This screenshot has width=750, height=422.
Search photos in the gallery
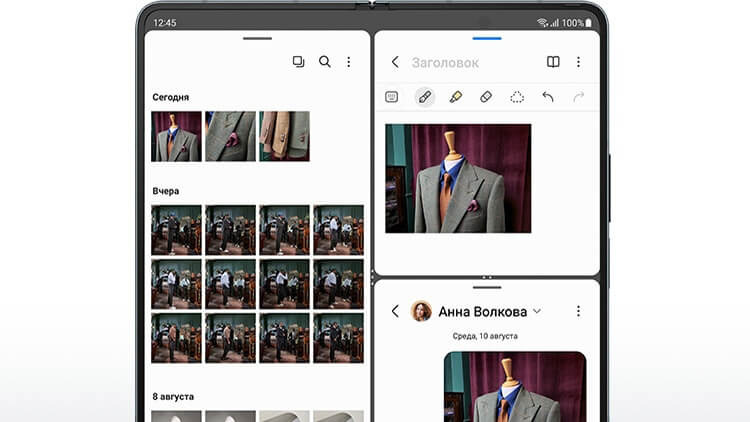[325, 62]
